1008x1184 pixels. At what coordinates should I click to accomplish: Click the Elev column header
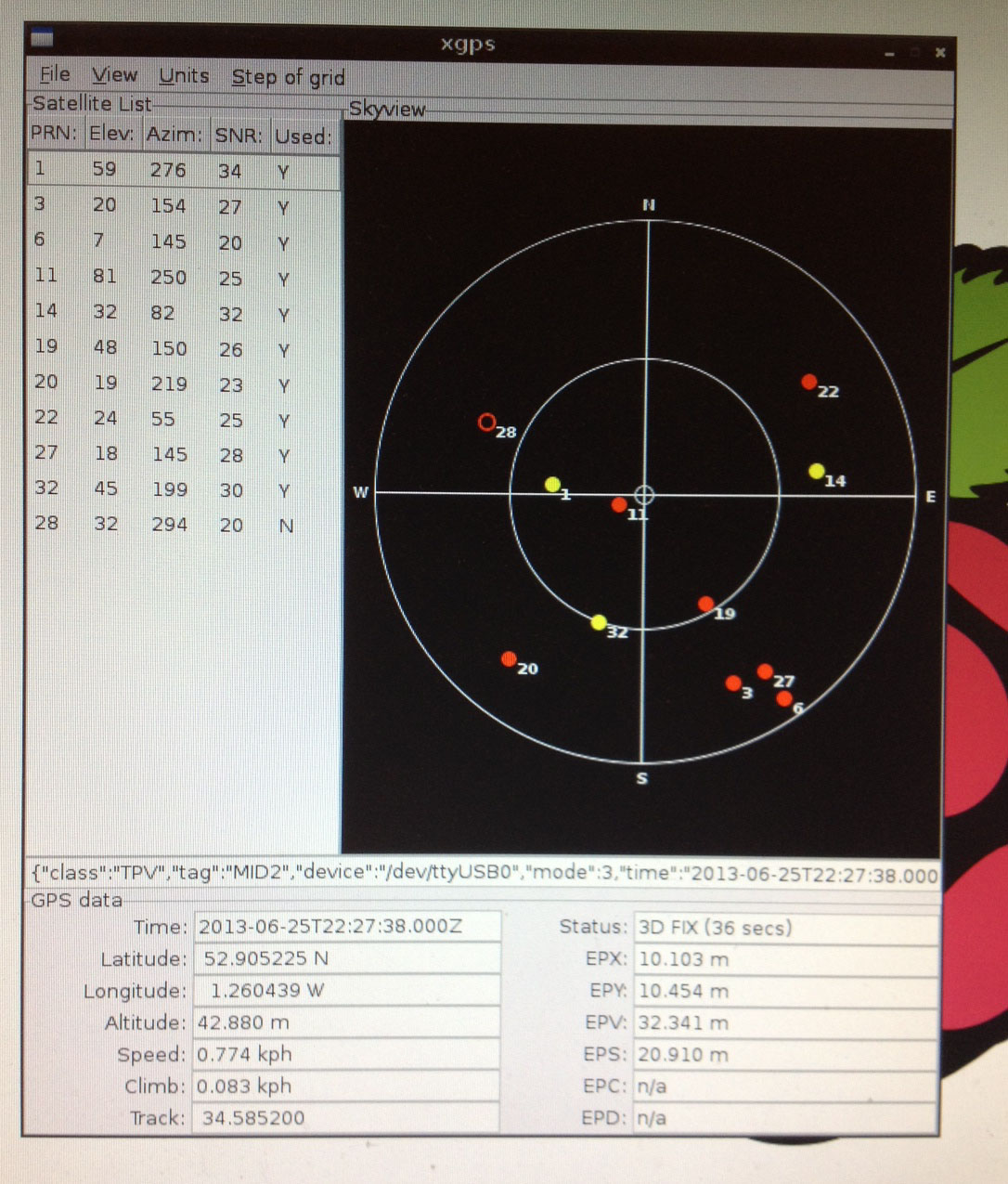[x=111, y=135]
